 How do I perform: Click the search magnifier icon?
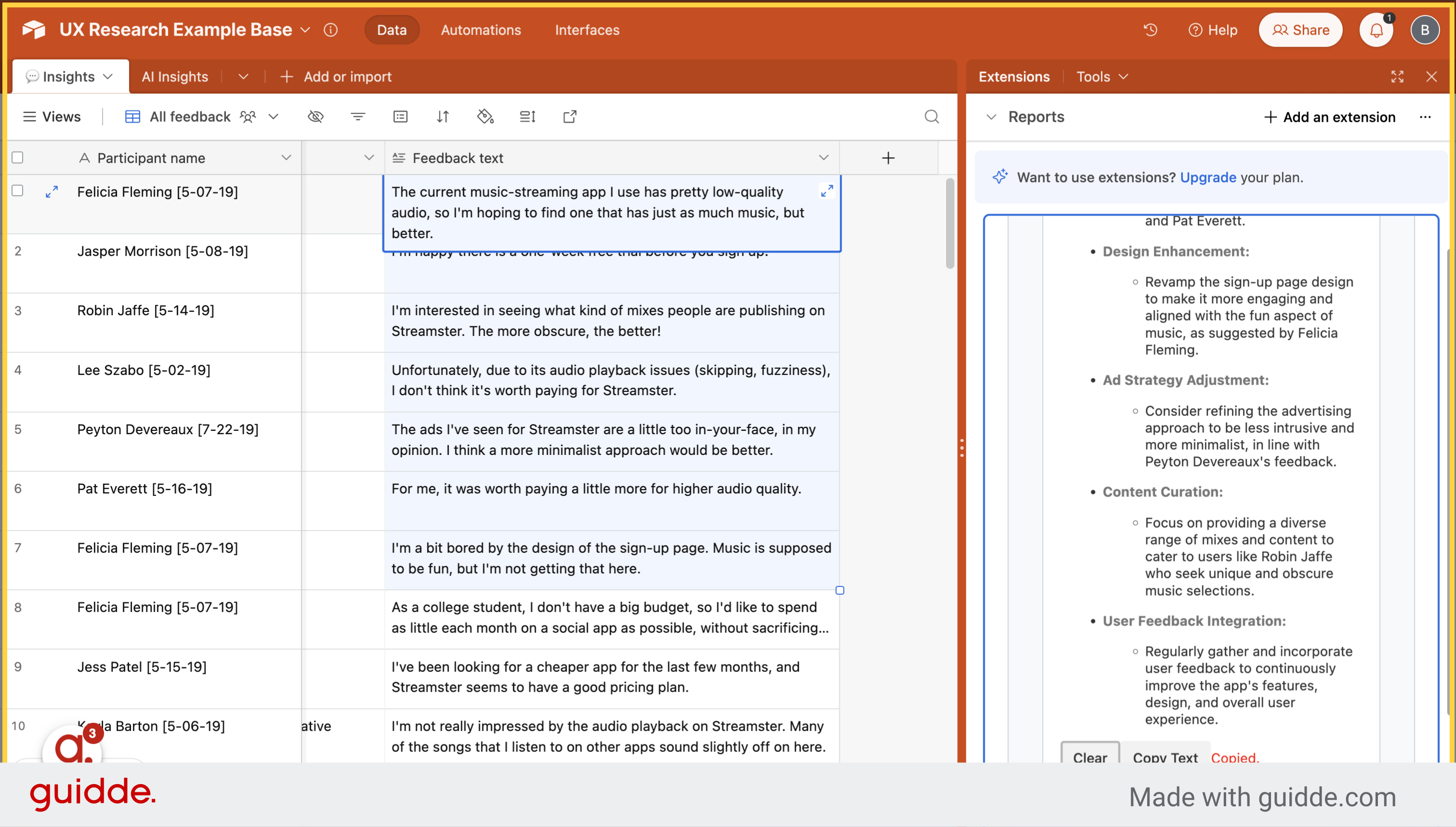pos(931,117)
